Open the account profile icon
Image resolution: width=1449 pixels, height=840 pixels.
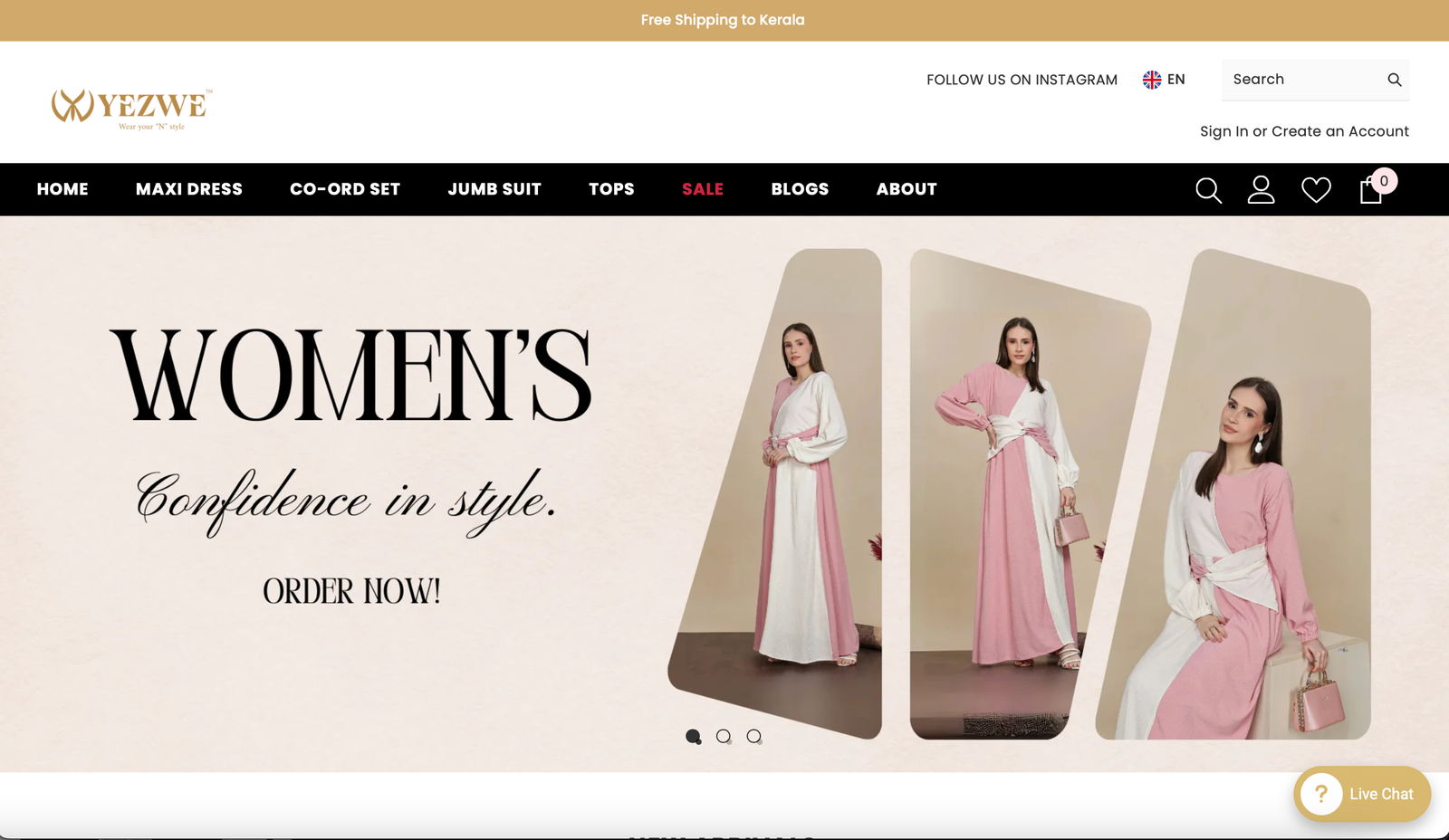[1261, 190]
